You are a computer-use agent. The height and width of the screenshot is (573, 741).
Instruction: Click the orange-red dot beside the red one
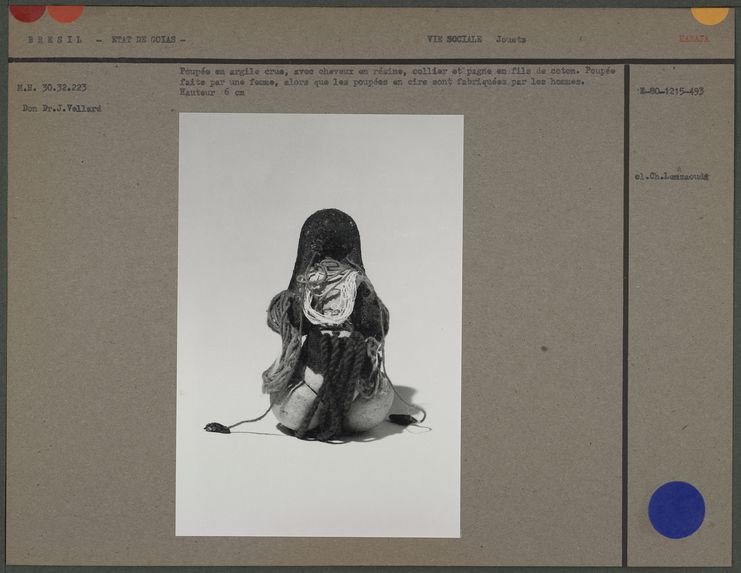coord(65,12)
